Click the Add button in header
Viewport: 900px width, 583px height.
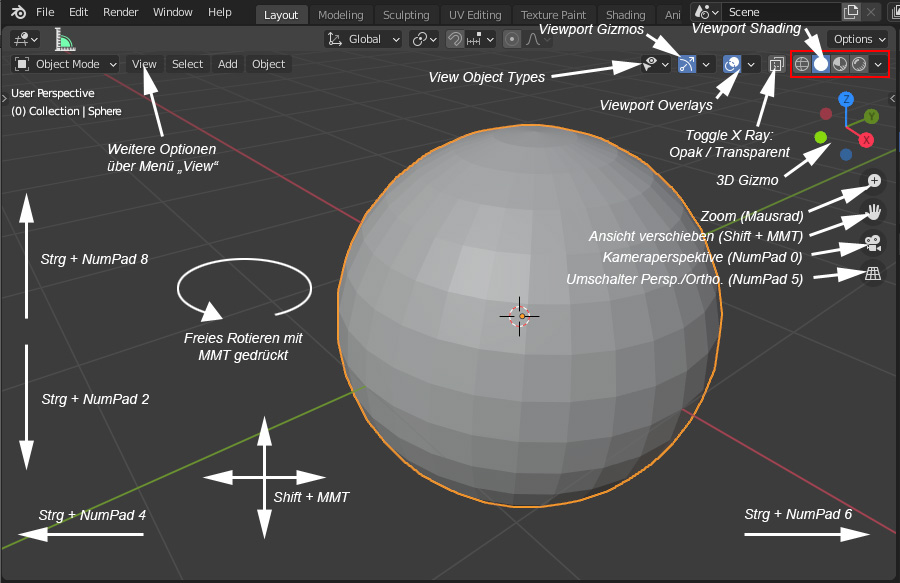pos(228,64)
